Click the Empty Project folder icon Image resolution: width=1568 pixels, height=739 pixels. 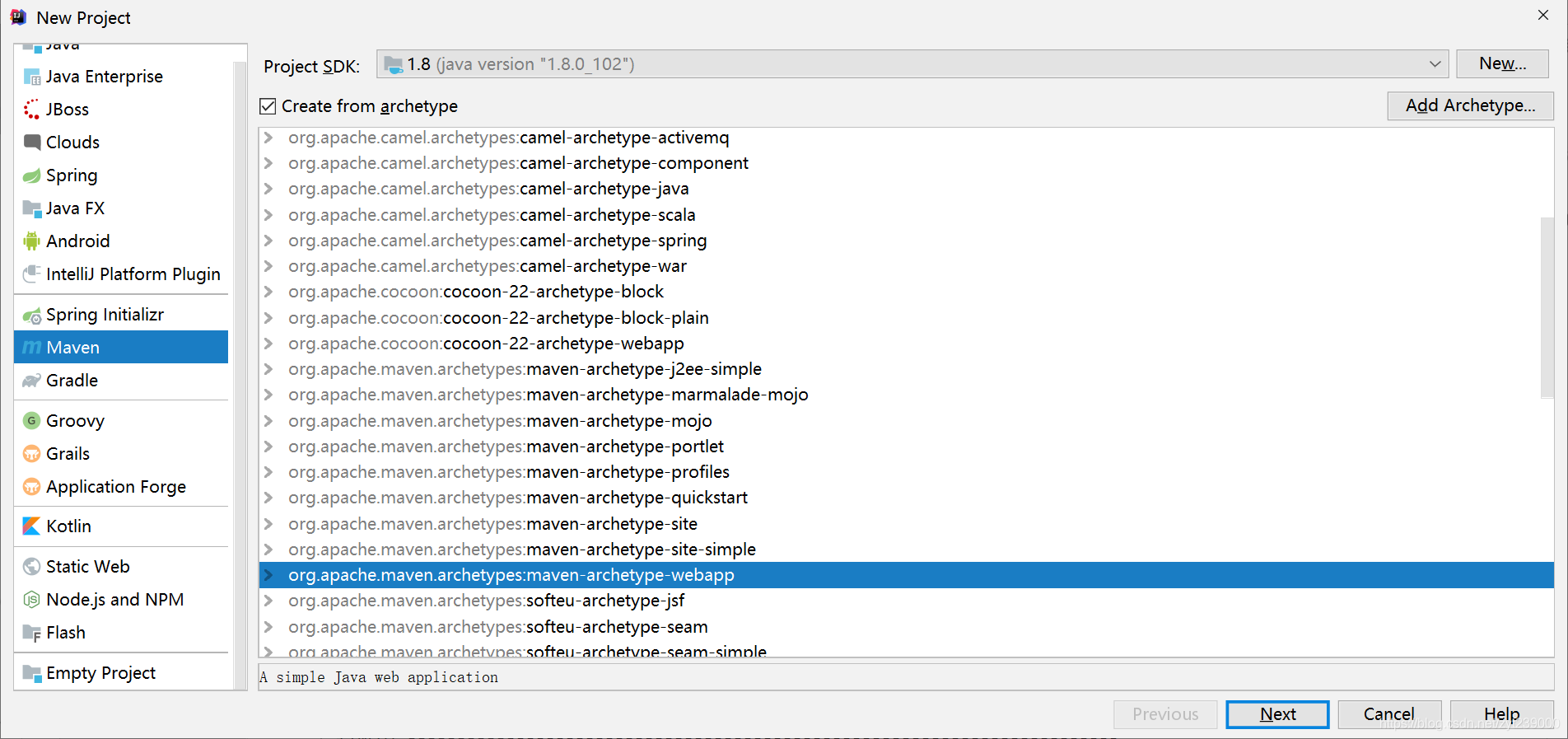click(x=32, y=673)
